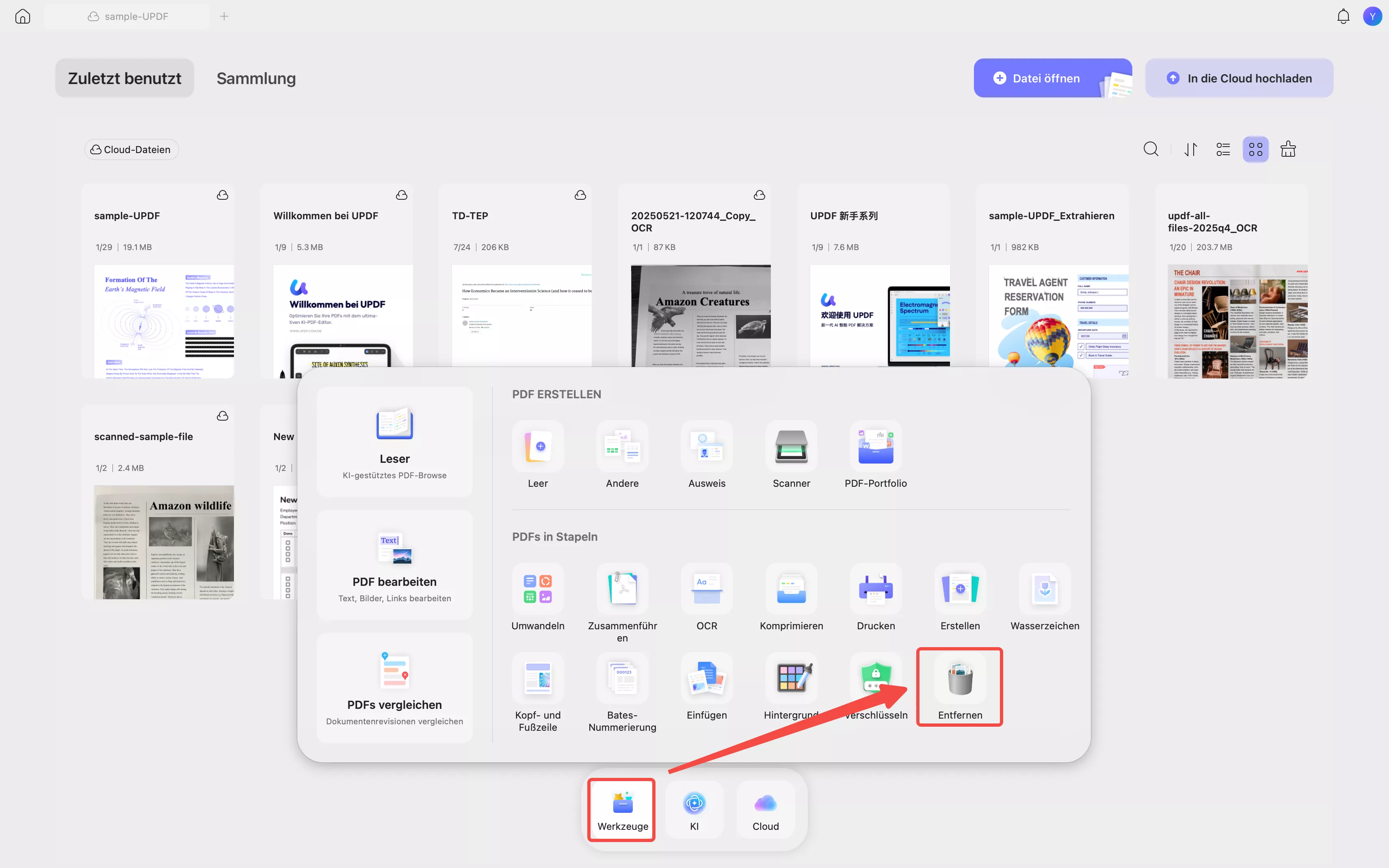Open the Bates-Nummerierung tool
1389x868 pixels.
tap(622, 679)
